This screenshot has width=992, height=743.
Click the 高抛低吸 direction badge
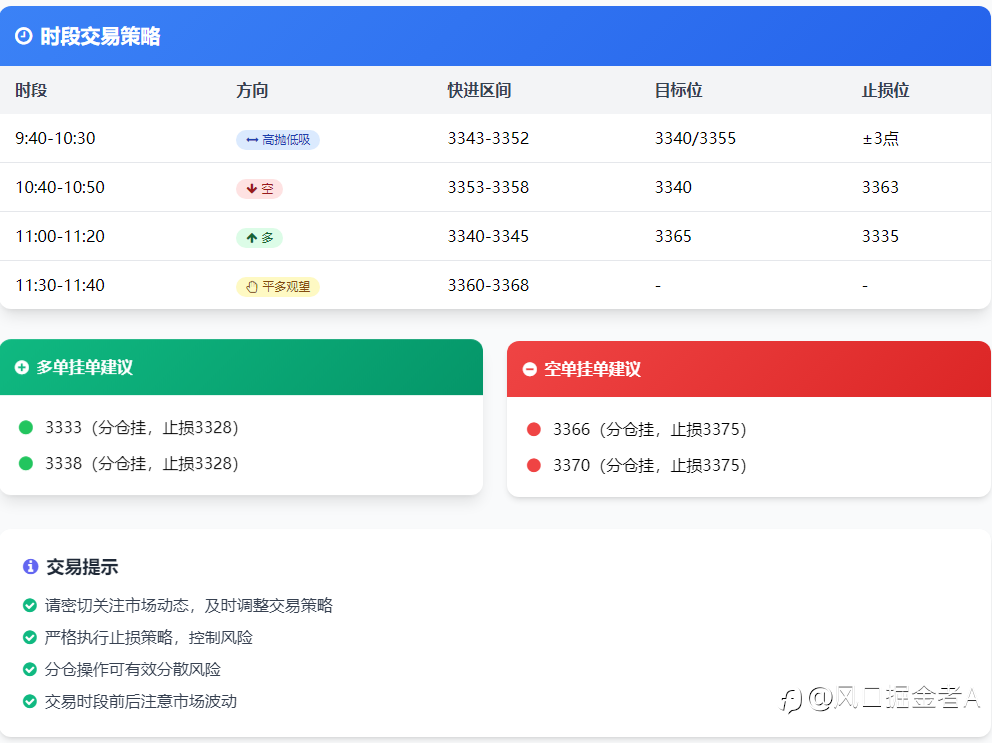click(x=278, y=140)
